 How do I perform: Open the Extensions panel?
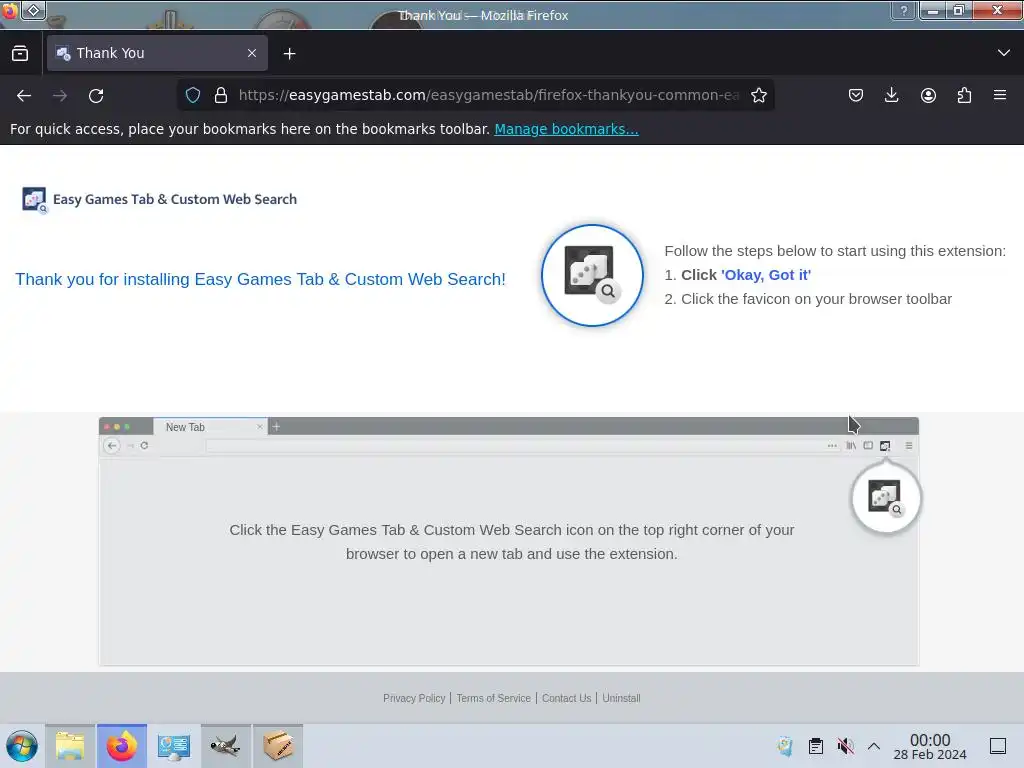point(964,95)
